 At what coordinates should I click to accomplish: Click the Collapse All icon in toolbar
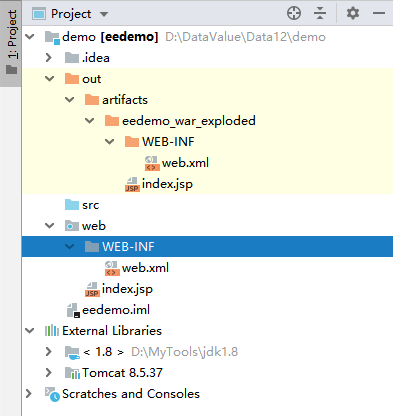pos(320,14)
